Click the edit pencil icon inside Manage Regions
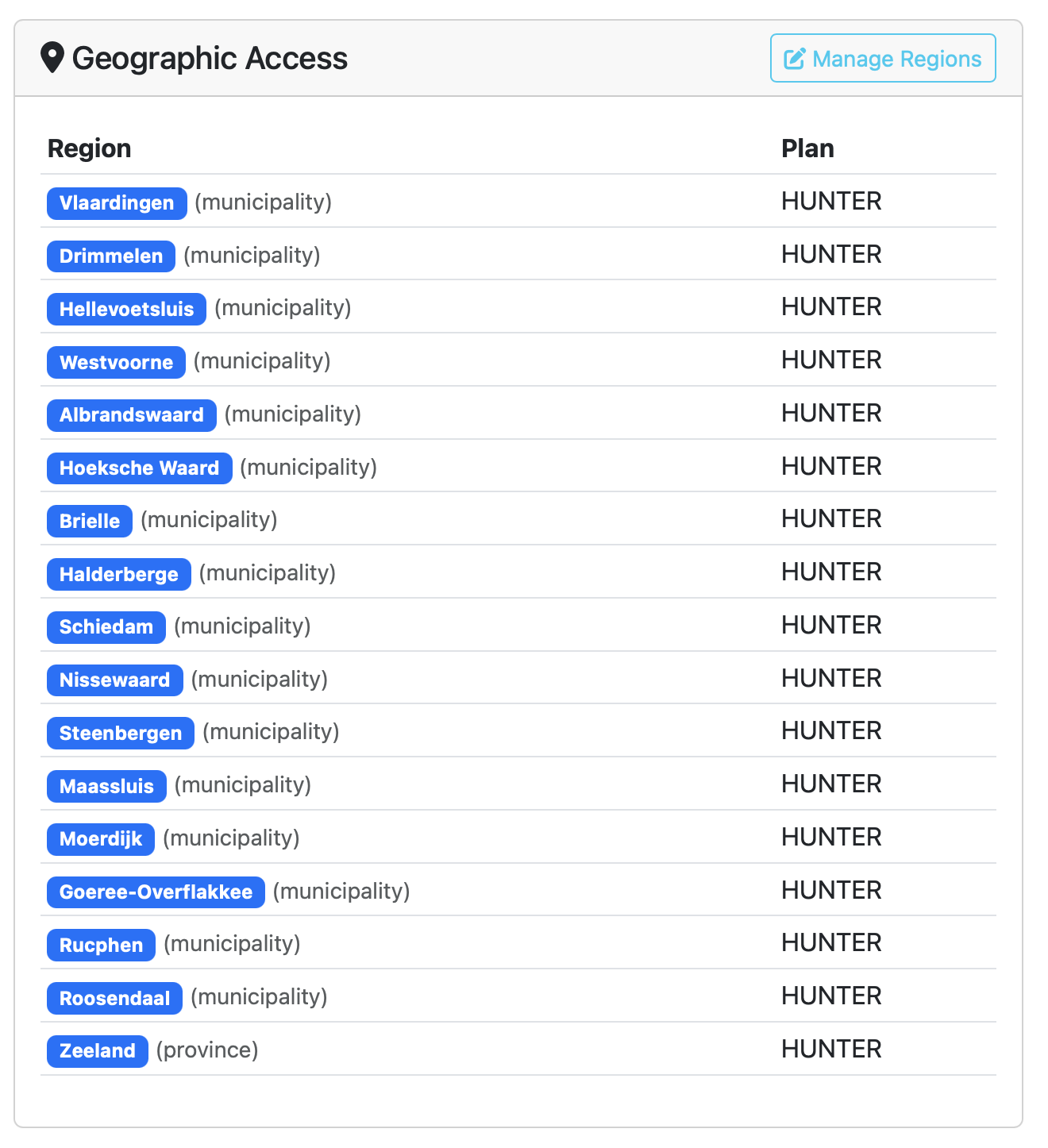The height and width of the screenshot is (1148, 1048). 794,58
